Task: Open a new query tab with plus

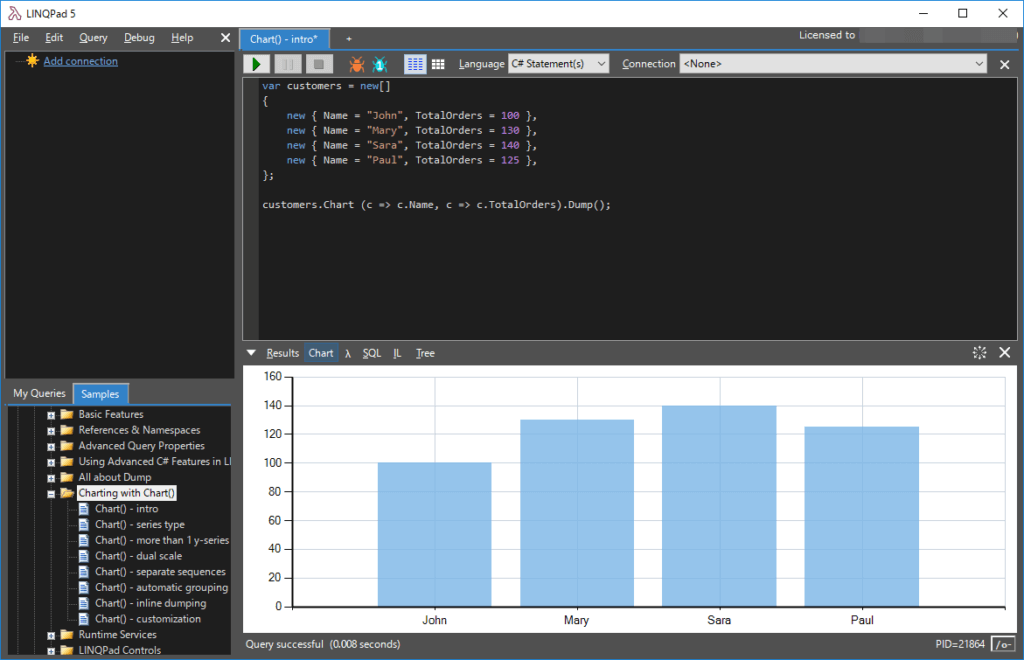Action: [349, 39]
